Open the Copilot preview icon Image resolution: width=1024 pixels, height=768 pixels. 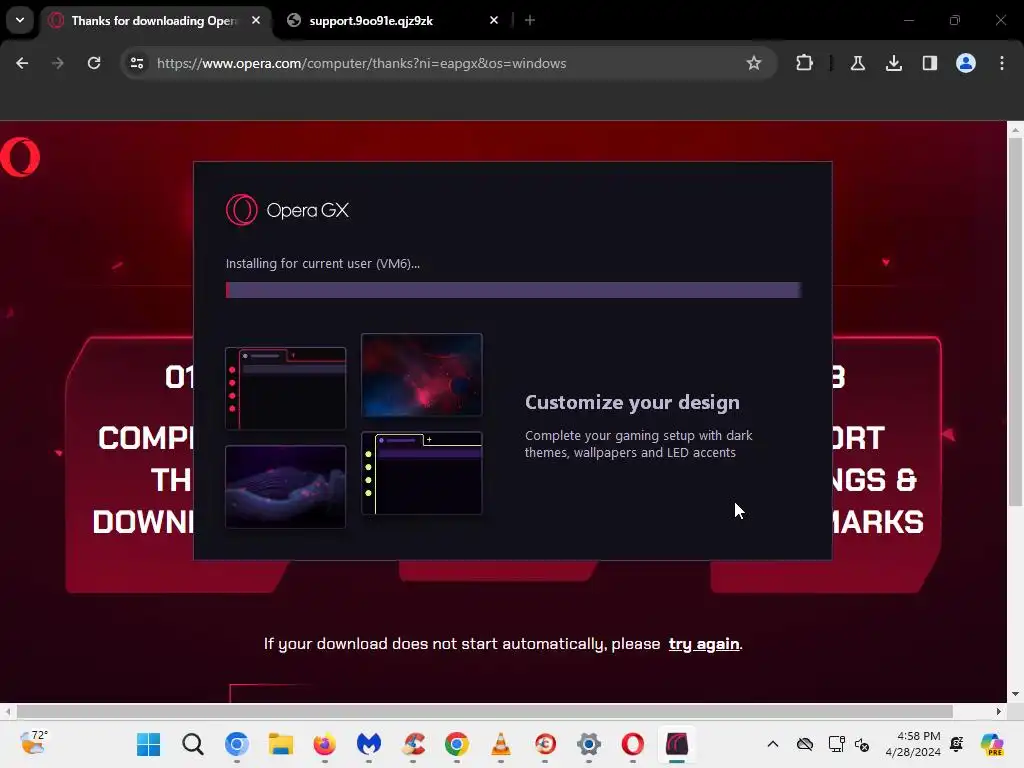tap(992, 744)
